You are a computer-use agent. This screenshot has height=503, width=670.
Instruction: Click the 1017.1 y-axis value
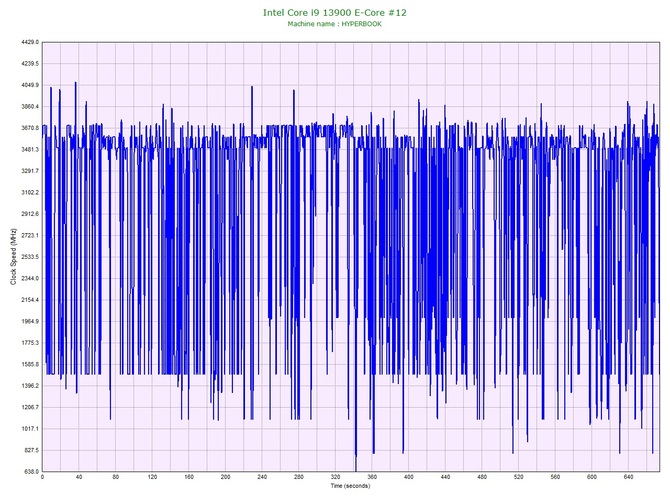coord(30,429)
